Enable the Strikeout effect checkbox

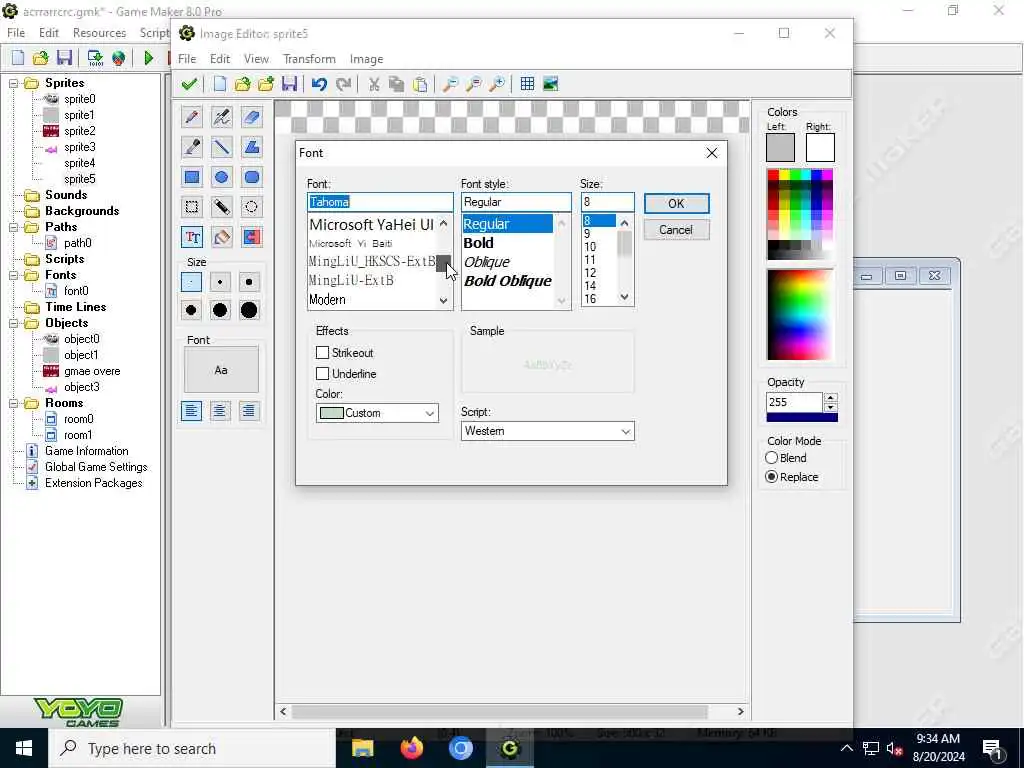tap(322, 353)
